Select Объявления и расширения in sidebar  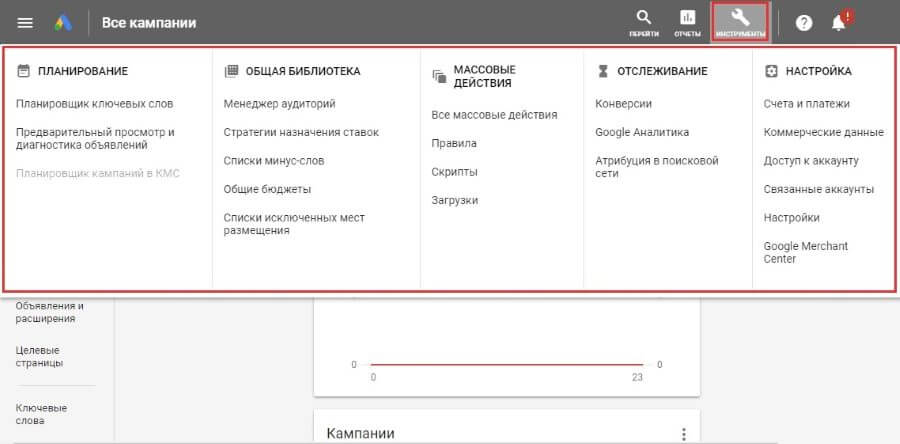click(49, 312)
